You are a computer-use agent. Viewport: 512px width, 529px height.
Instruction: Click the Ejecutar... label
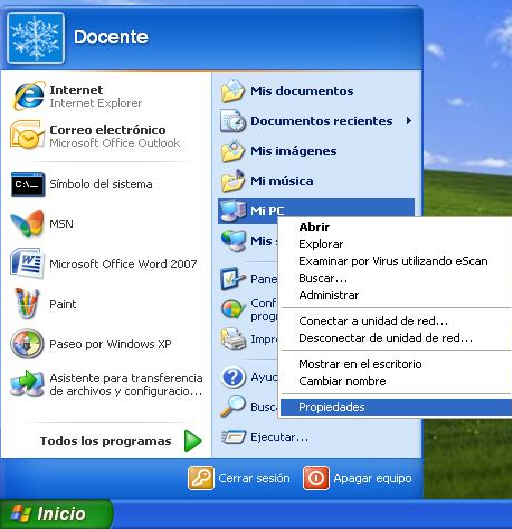pyautogui.click(x=279, y=437)
